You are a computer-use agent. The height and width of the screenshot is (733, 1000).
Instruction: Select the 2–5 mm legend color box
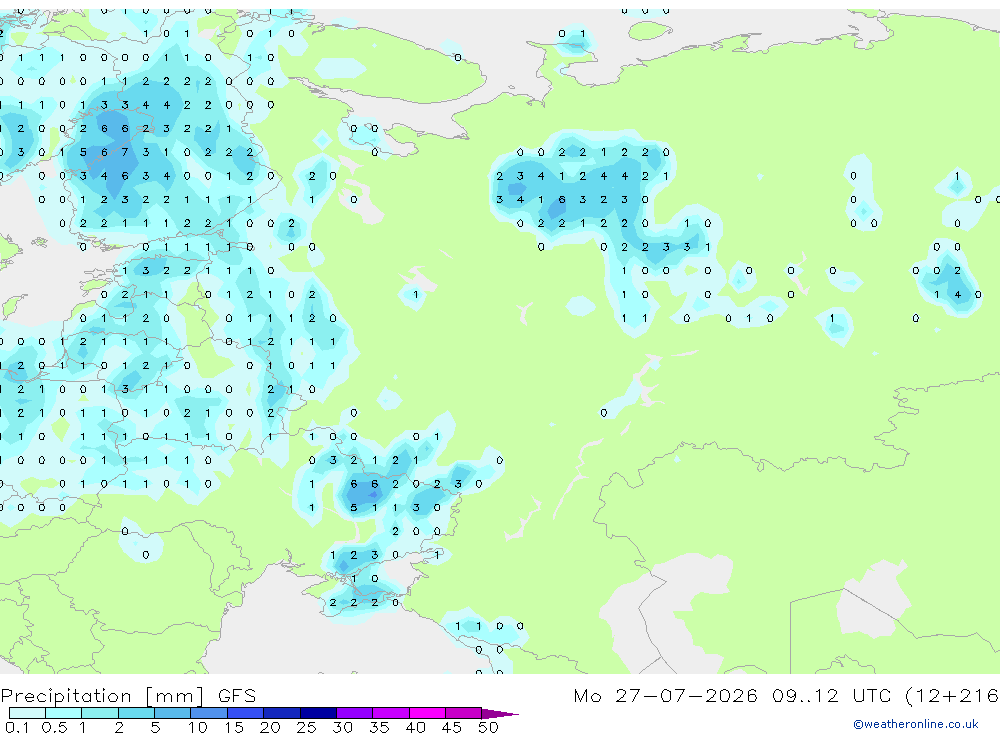[136, 713]
